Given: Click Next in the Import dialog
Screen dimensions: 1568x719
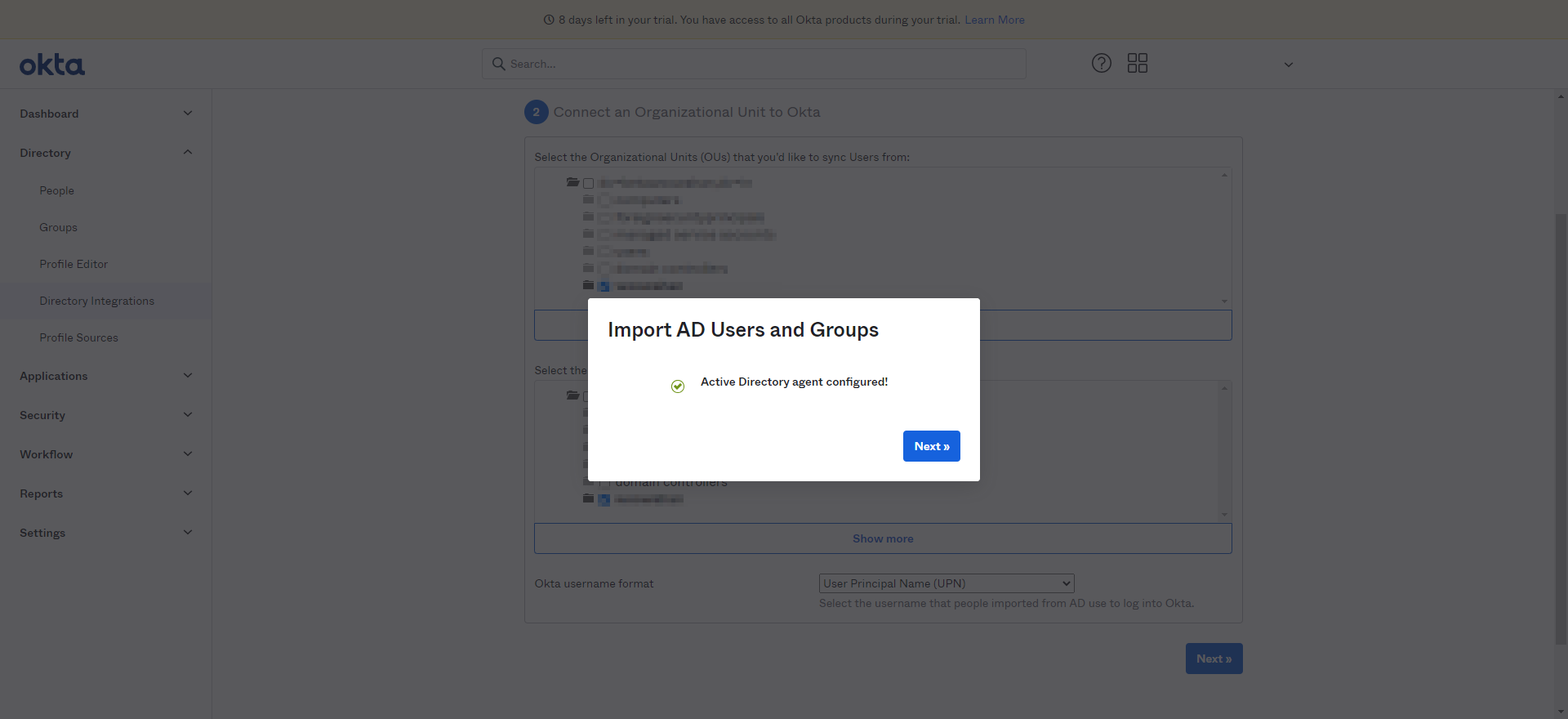Looking at the screenshot, I should point(932,446).
